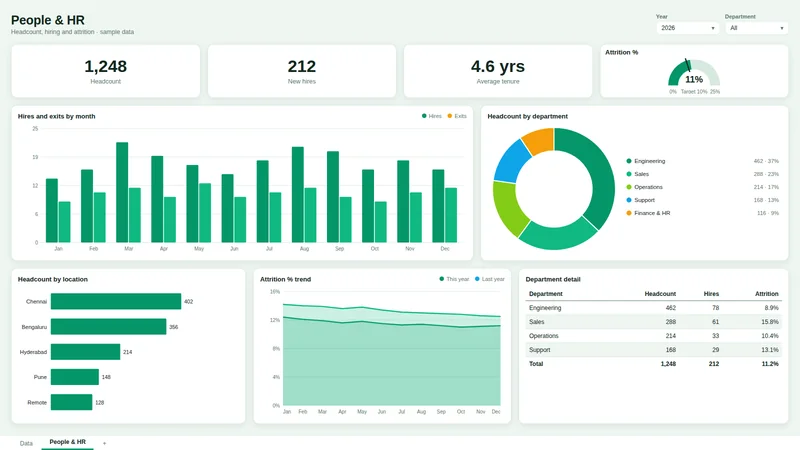The height and width of the screenshot is (450, 800).
Task: Click the Remote headcount bar
Action: click(71, 402)
